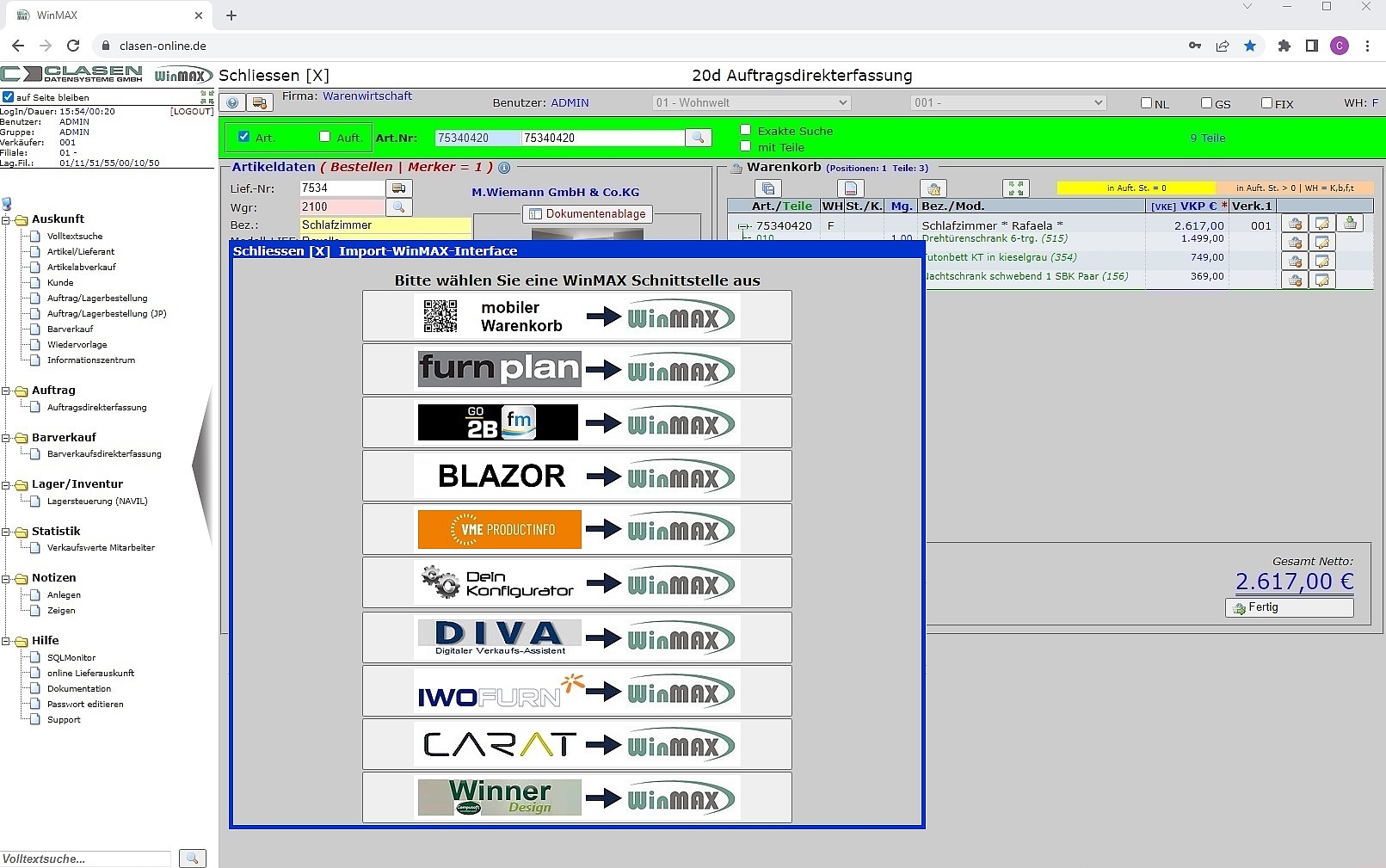Collapse the Auftrag tree folder
The width and height of the screenshot is (1386, 868).
pos(6,391)
